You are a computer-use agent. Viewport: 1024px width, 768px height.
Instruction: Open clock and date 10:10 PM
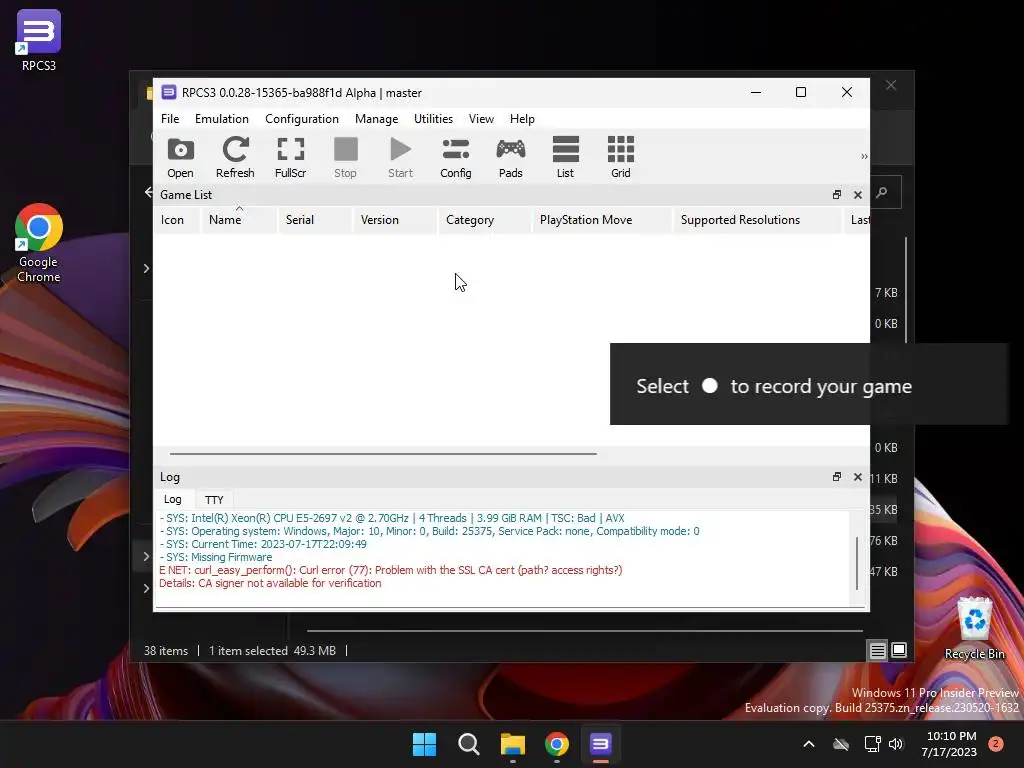(951, 744)
